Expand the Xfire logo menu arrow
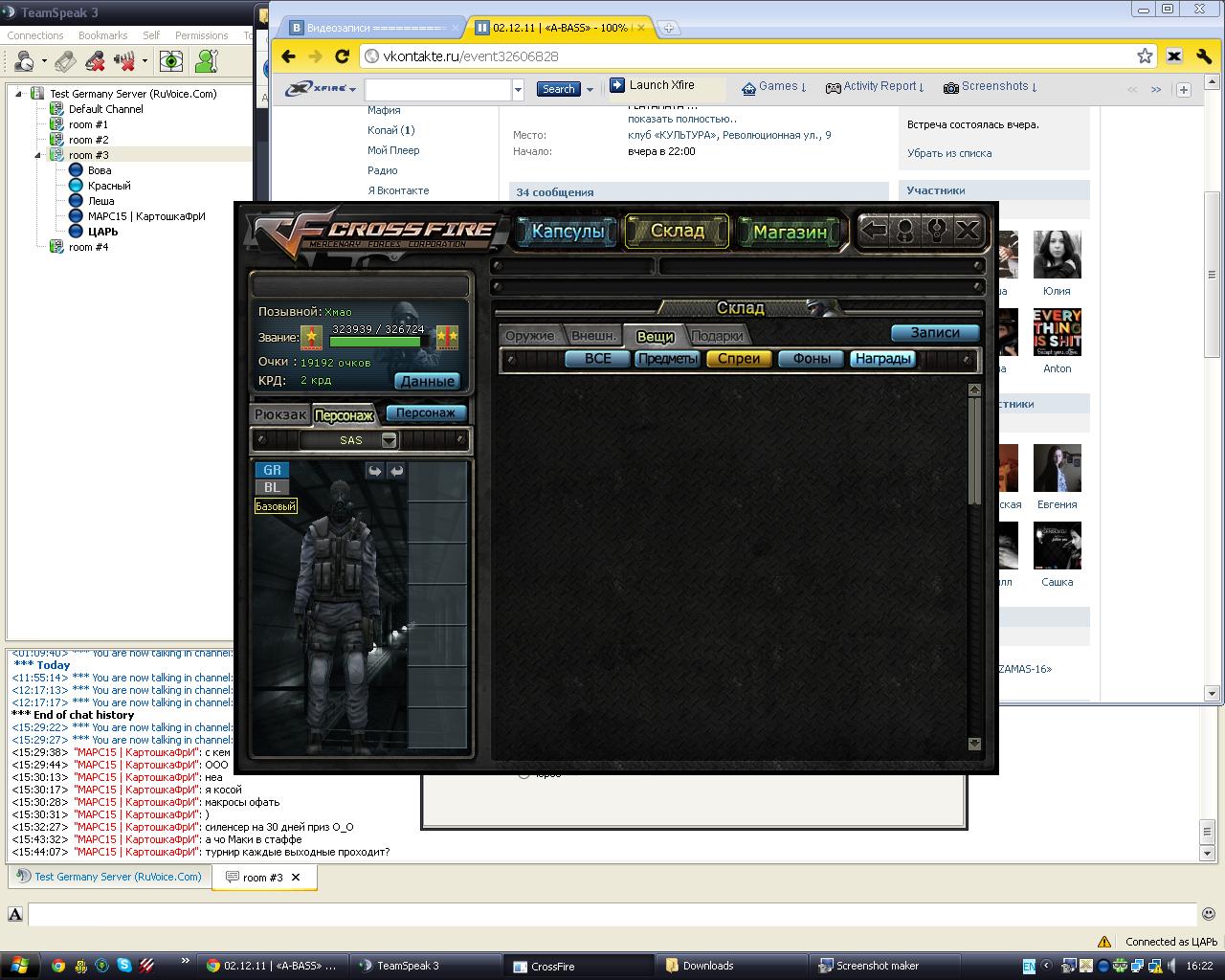The width and height of the screenshot is (1225, 980). [352, 89]
